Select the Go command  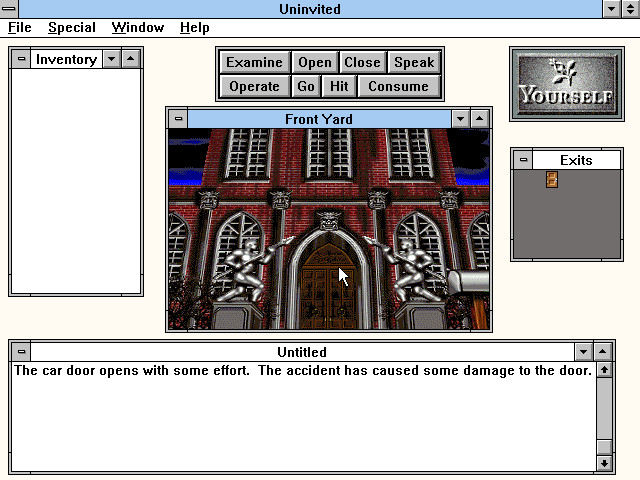coord(306,87)
